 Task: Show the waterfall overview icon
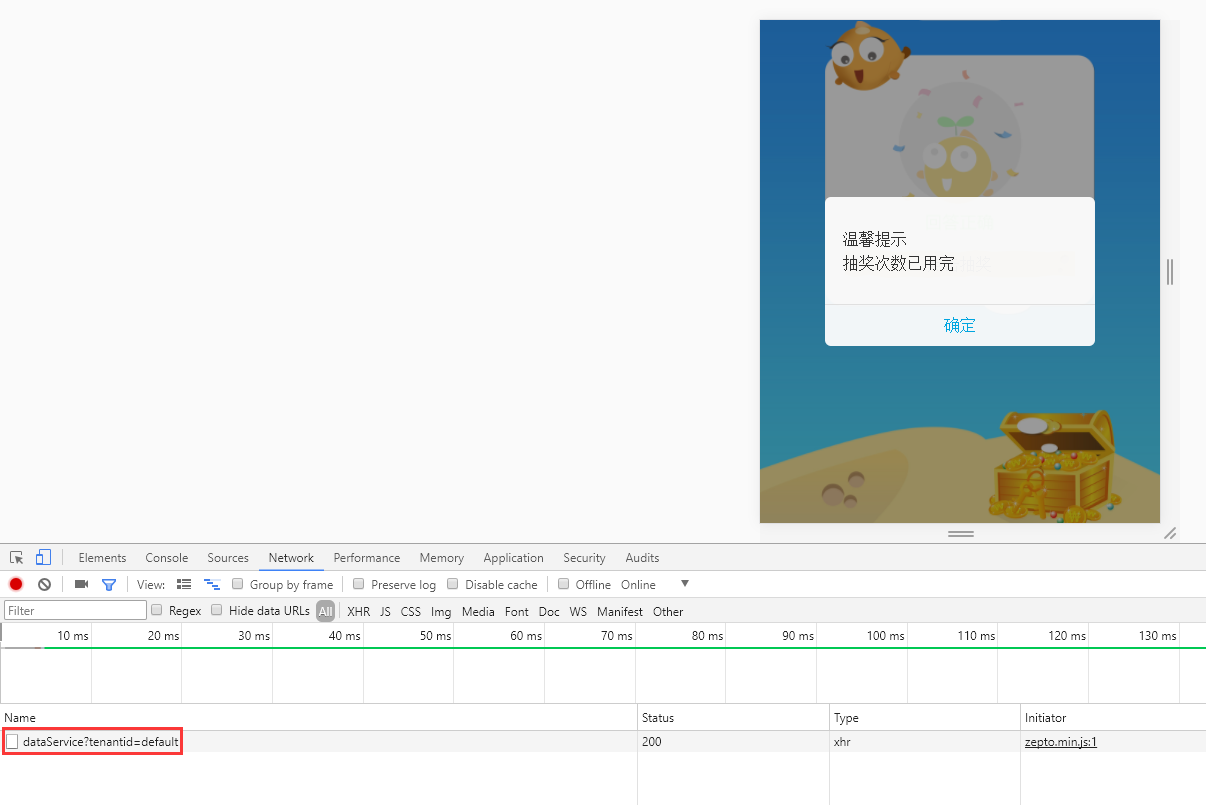click(212, 585)
